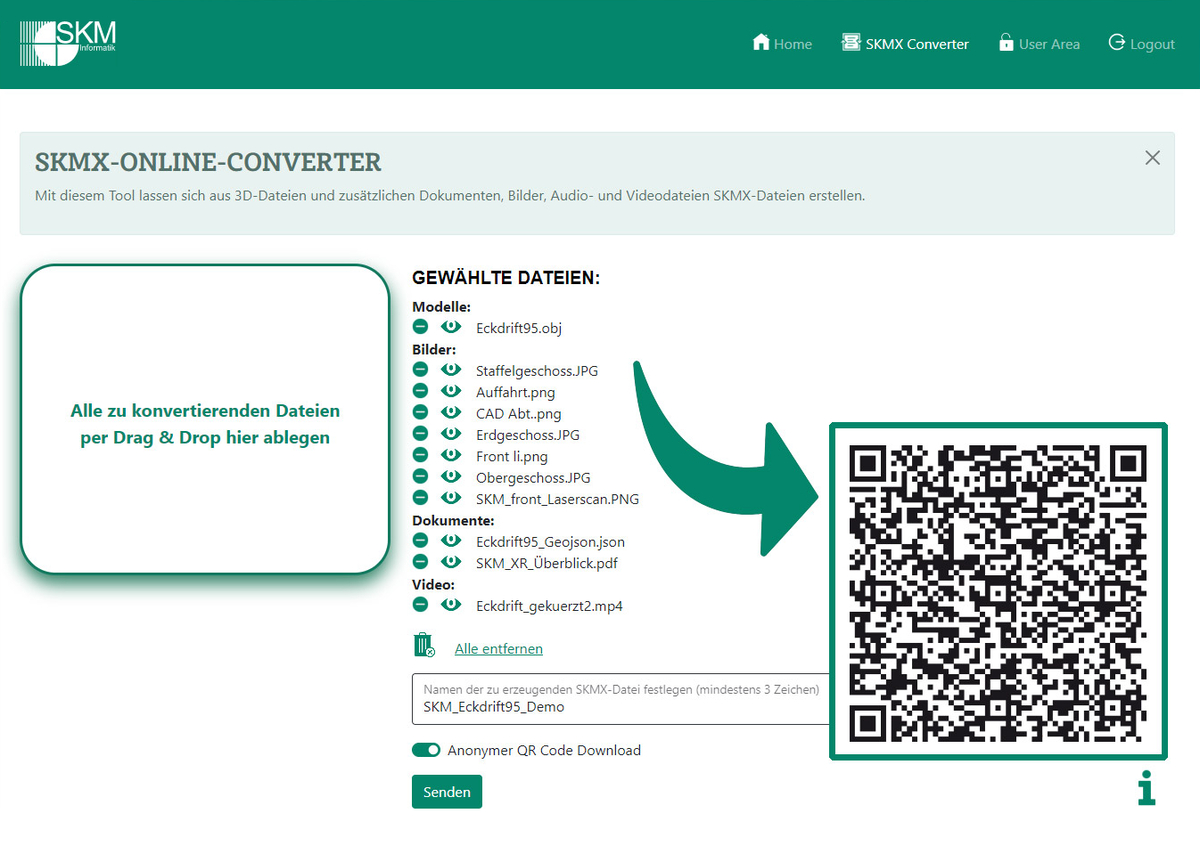Select file name SKM_front_Laserscan.PNG
Image resolution: width=1200 pixels, height=846 pixels.
[558, 499]
